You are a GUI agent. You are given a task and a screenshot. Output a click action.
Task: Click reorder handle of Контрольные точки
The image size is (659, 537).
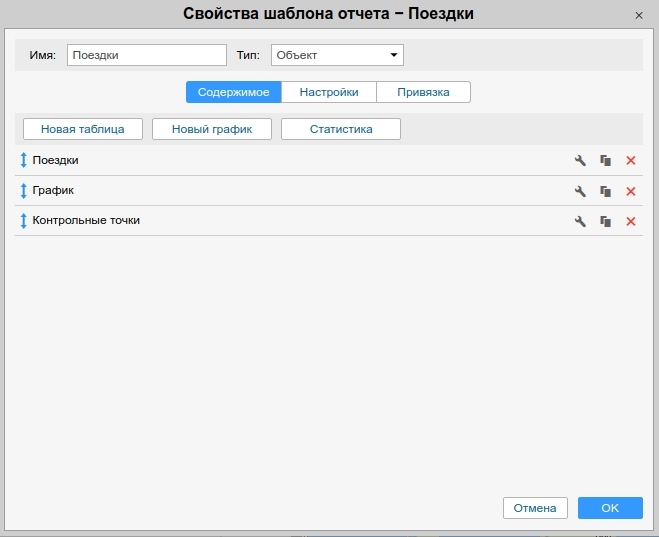(x=24, y=221)
